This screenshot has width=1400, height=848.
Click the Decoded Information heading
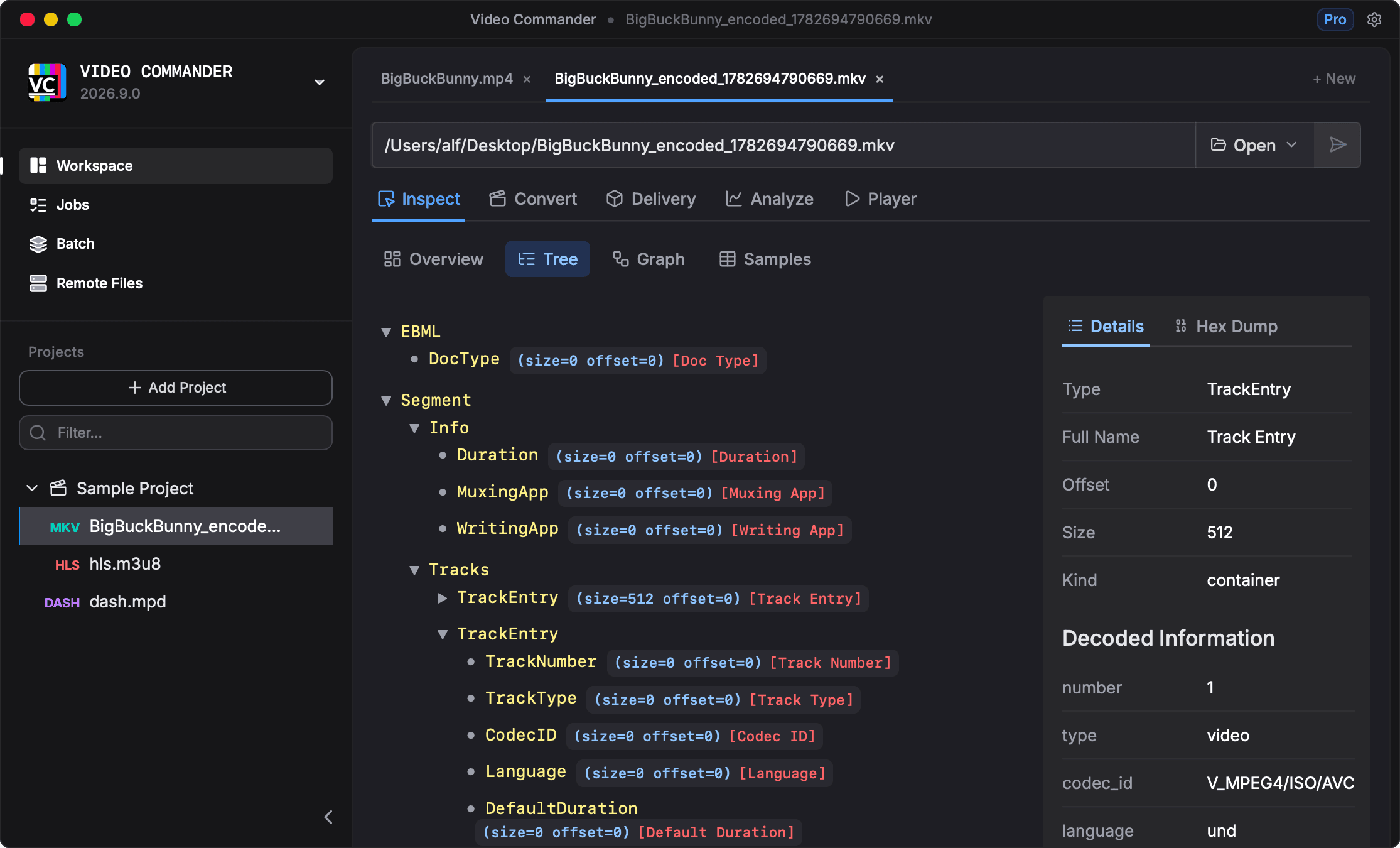coord(1168,638)
